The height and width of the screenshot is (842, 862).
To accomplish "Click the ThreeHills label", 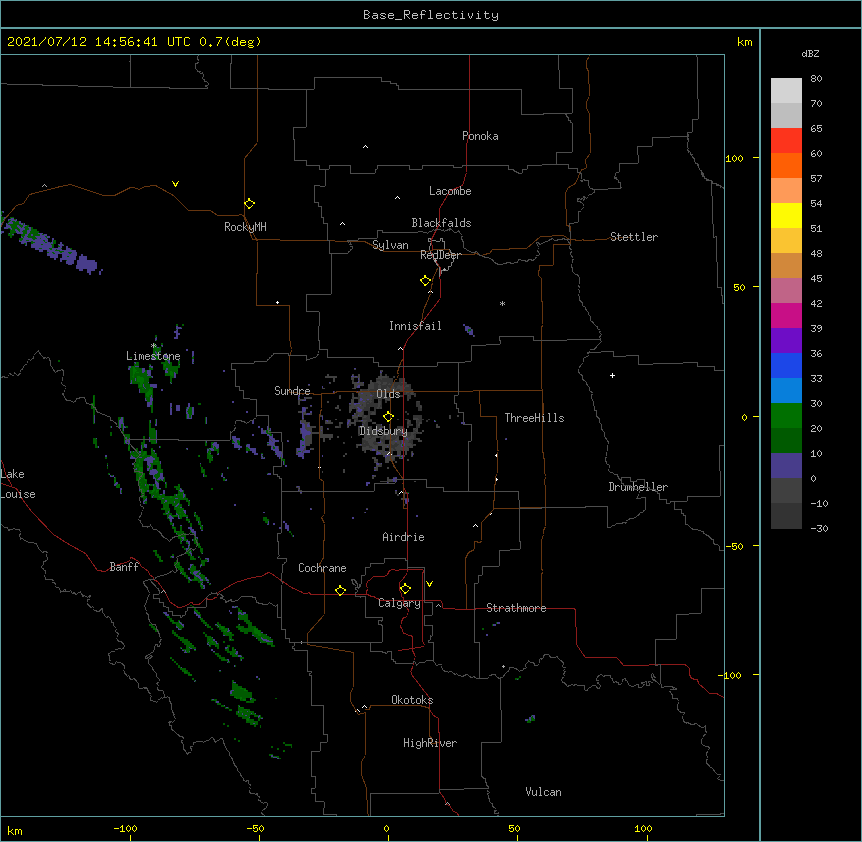I will tap(534, 418).
